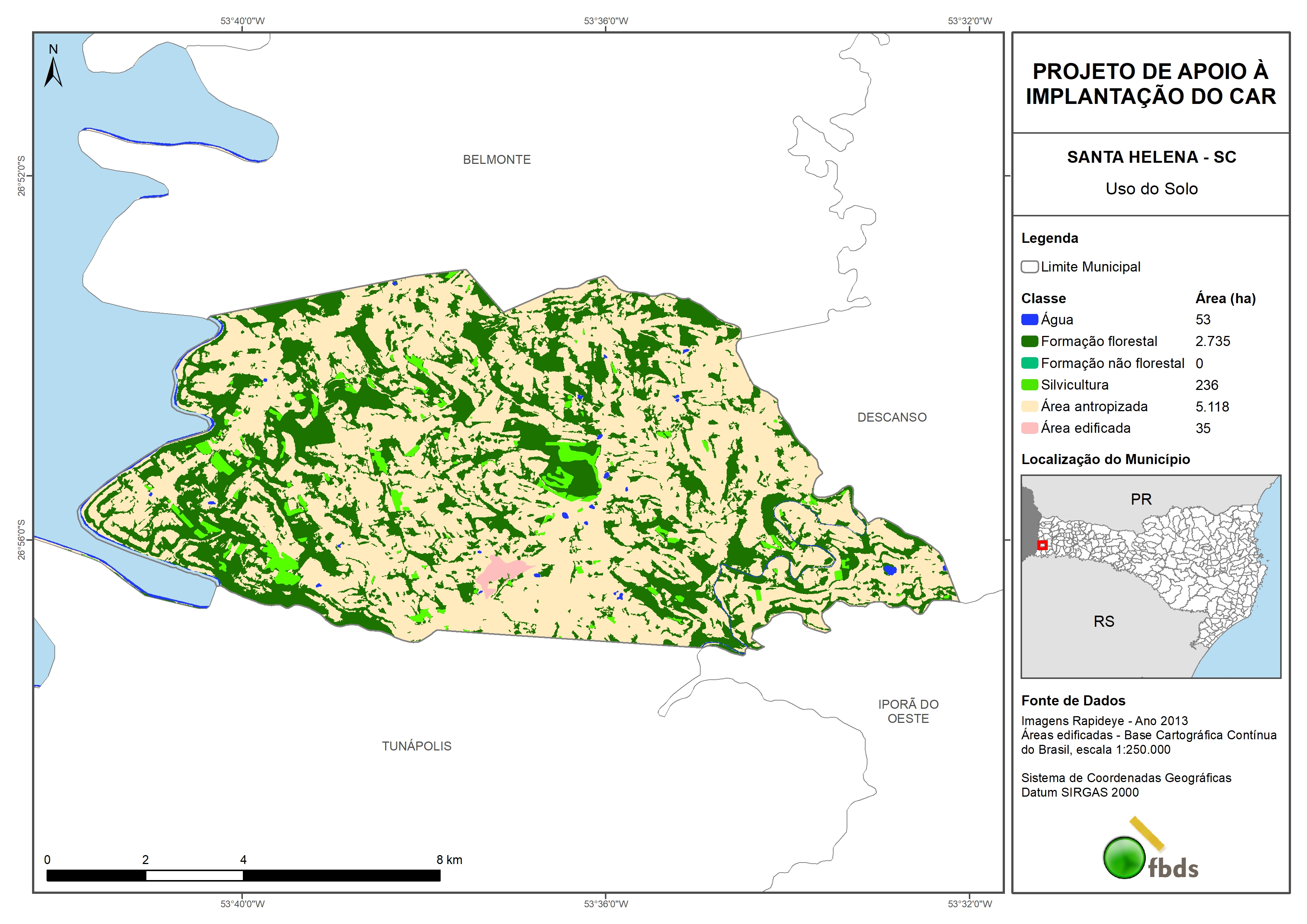
Task: Click the IPORÃ DO OESTE label
Action: coord(908,712)
